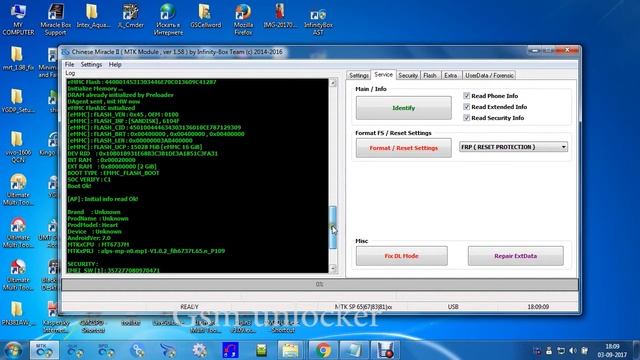Open the IMG-20170 image file icon
Screen dimensions: 640x360
(x=280, y=16)
